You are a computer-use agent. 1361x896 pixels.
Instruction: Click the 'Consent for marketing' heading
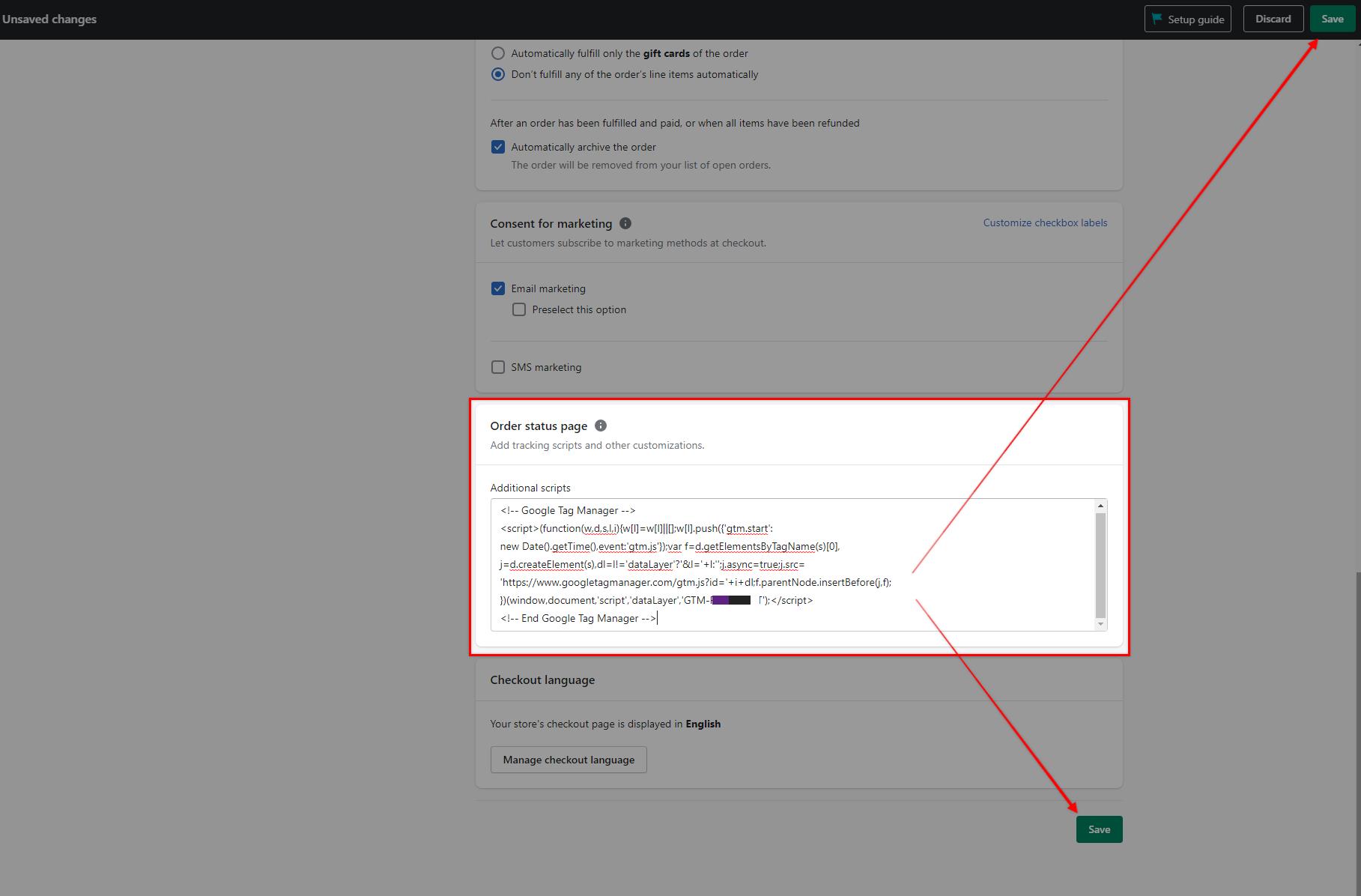pos(551,224)
